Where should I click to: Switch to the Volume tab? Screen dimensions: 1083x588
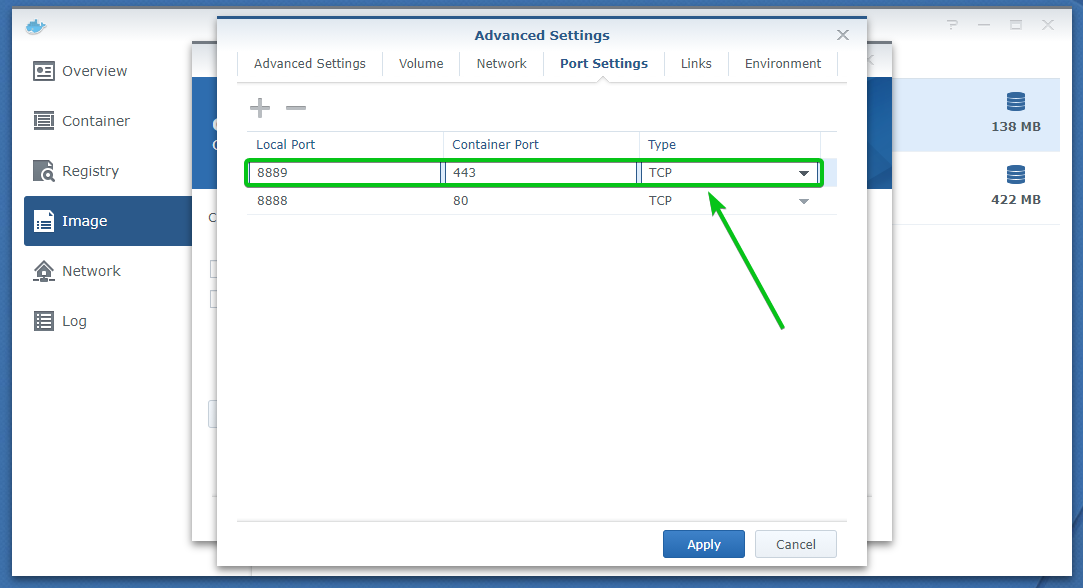421,64
